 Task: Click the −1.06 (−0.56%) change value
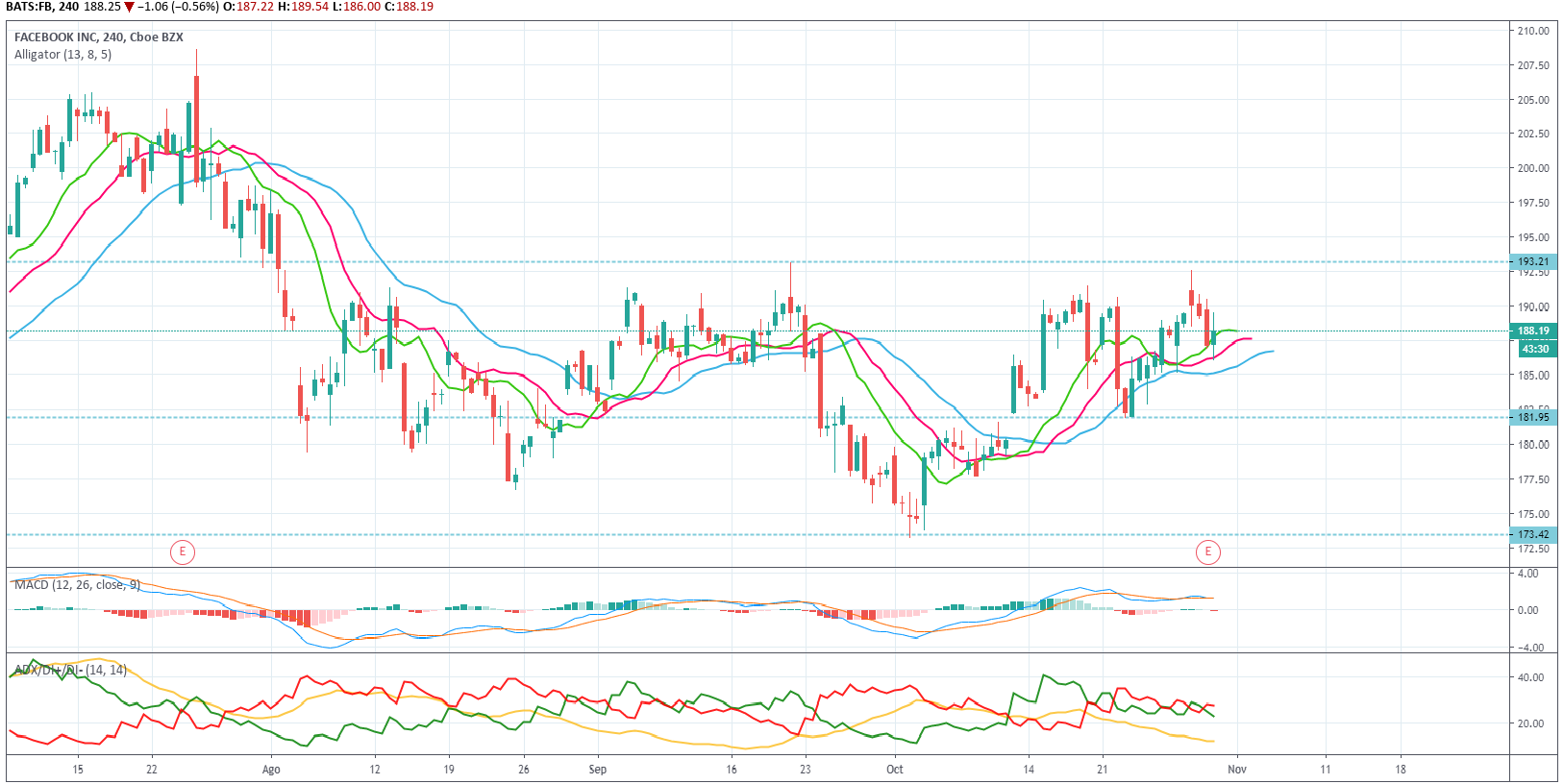(x=178, y=7)
